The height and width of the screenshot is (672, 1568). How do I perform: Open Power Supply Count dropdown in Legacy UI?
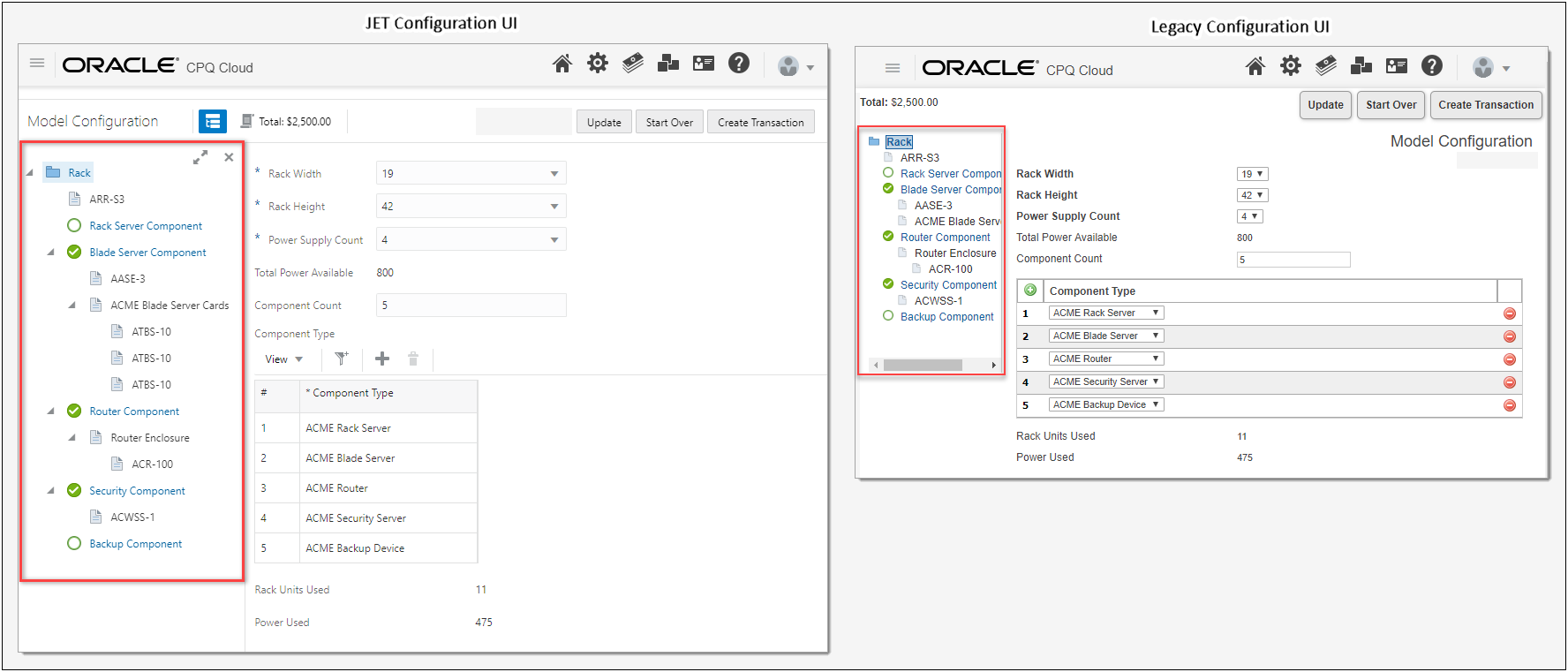click(x=1250, y=216)
